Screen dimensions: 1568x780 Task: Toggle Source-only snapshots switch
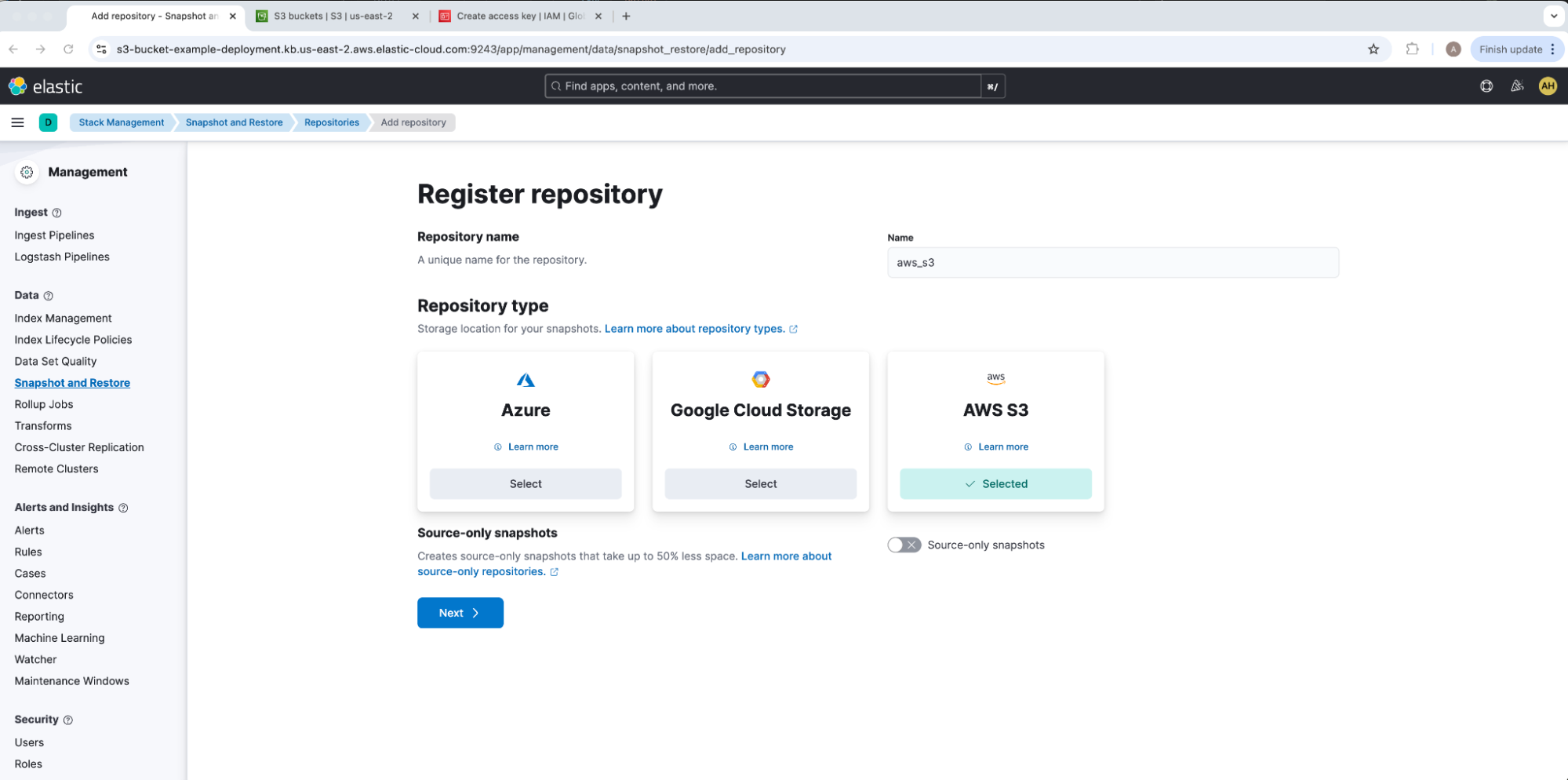(x=904, y=545)
